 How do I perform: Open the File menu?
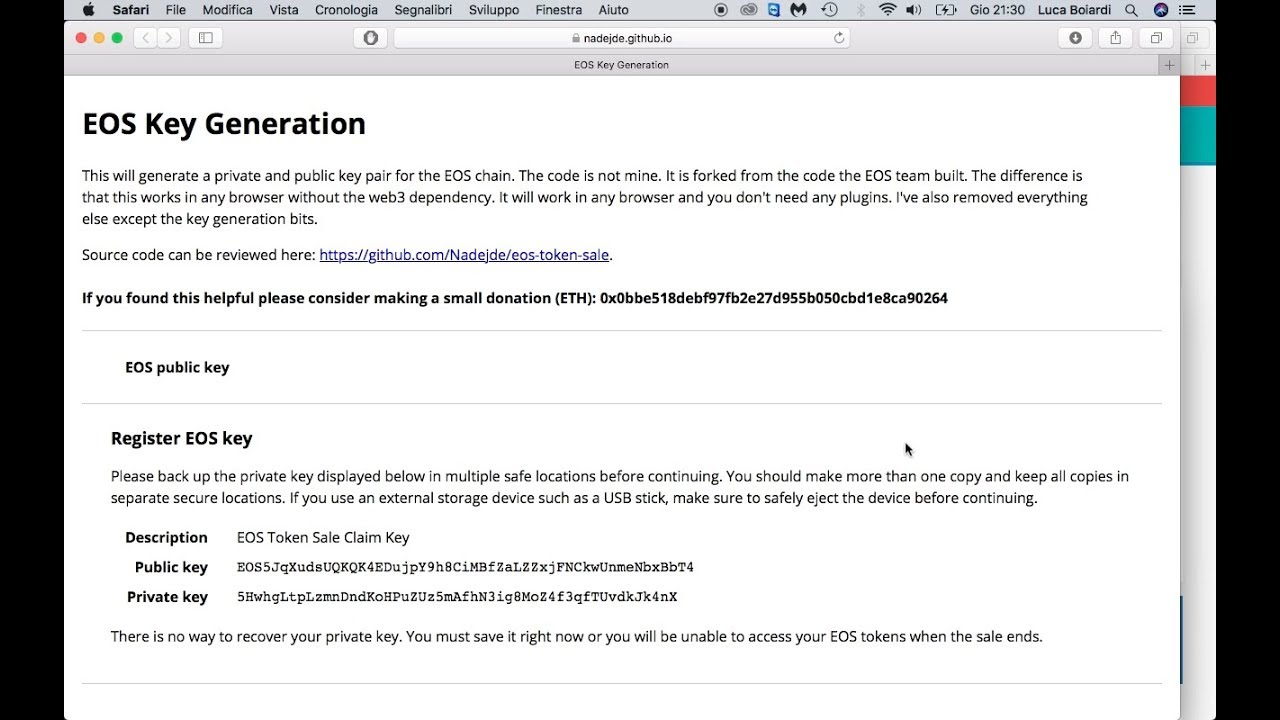point(176,10)
